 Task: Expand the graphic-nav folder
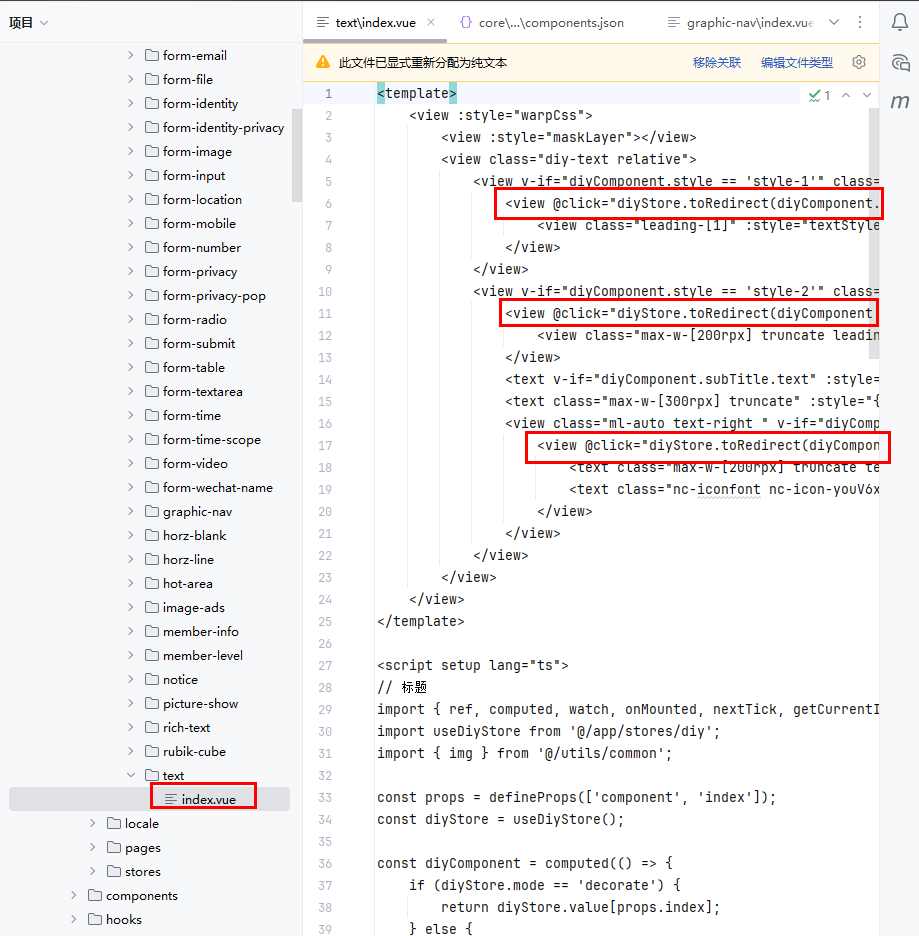coord(131,511)
